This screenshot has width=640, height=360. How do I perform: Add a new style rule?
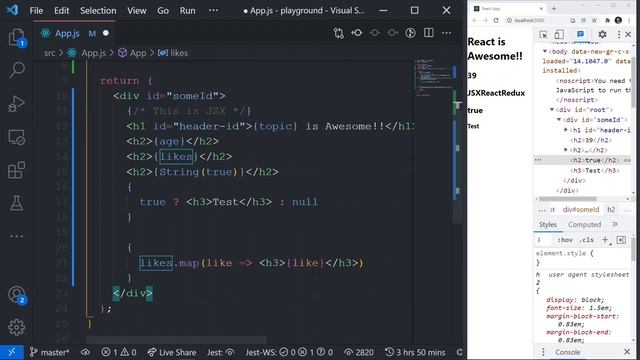(605, 240)
